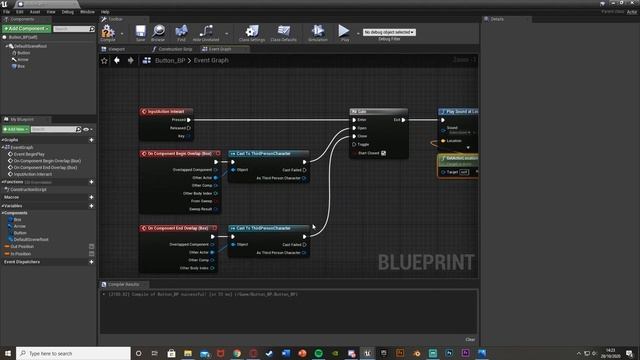Select Event BeginPlay in My Blueprint
The image size is (640, 360).
click(x=29, y=154)
